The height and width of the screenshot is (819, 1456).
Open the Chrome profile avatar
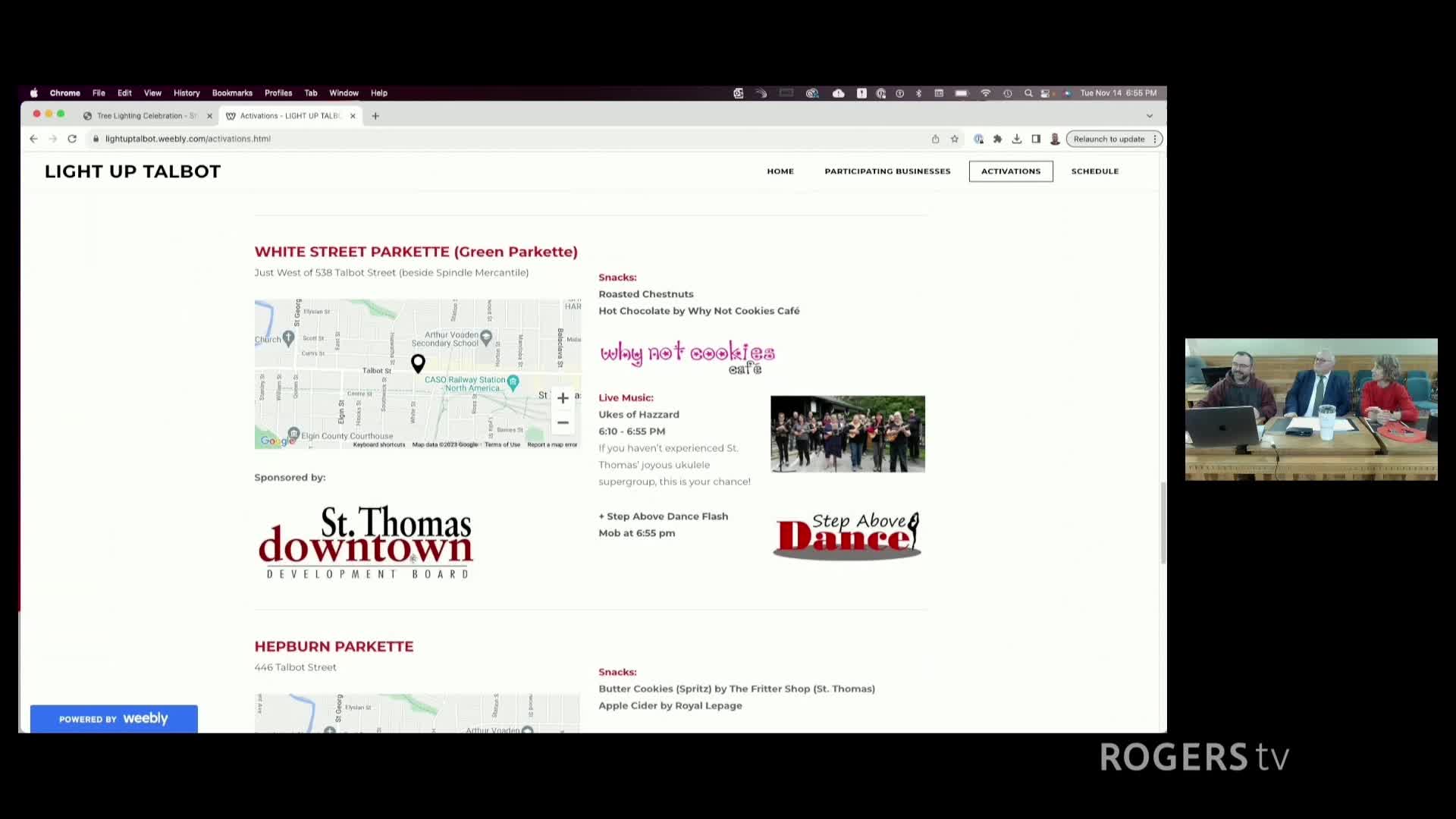(x=1055, y=139)
